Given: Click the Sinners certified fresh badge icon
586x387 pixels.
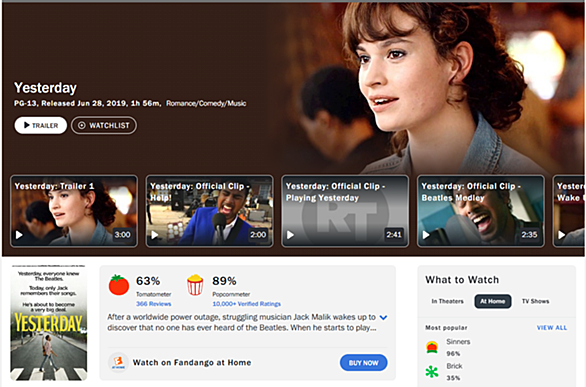Looking at the screenshot, I should tap(432, 347).
